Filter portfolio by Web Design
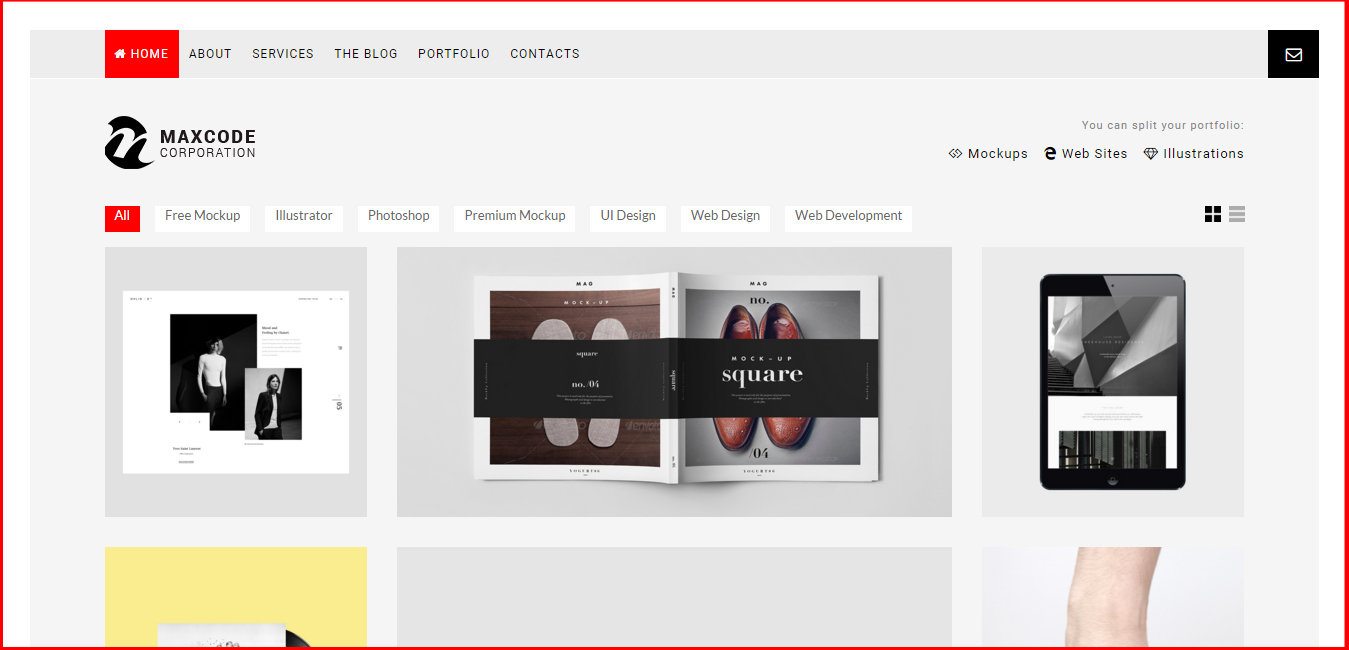This screenshot has height=650, width=1349. click(726, 217)
